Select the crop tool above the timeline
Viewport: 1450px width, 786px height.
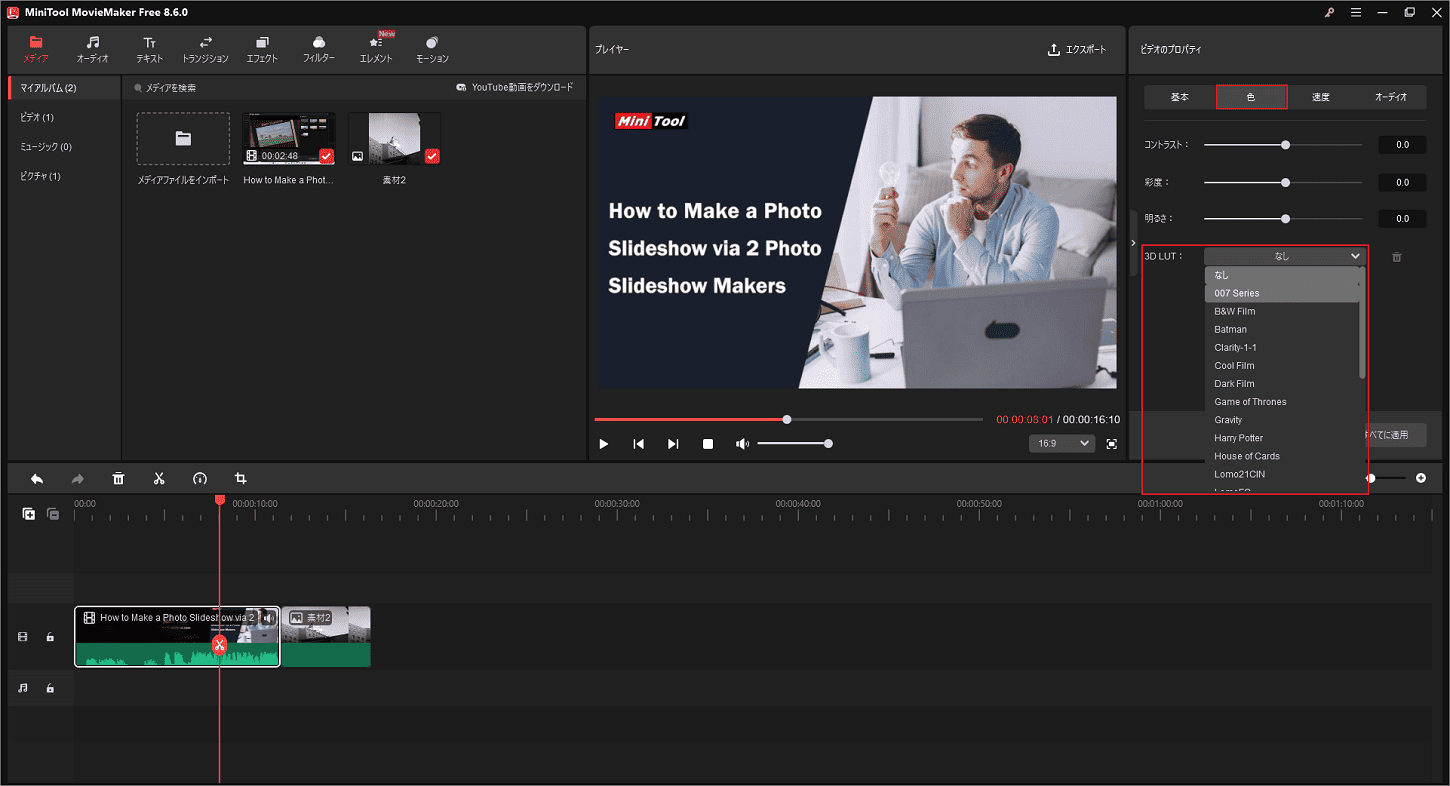point(240,479)
